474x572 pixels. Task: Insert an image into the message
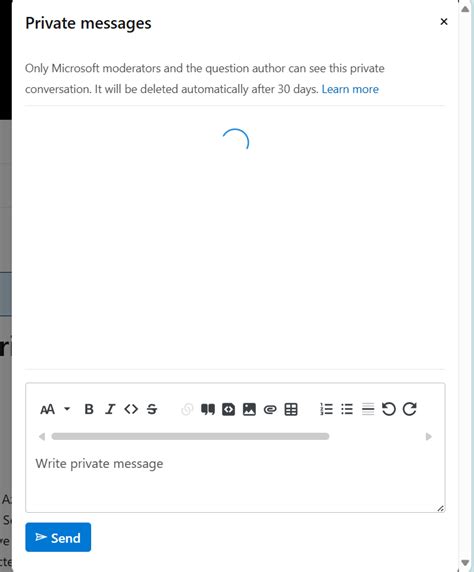click(249, 409)
